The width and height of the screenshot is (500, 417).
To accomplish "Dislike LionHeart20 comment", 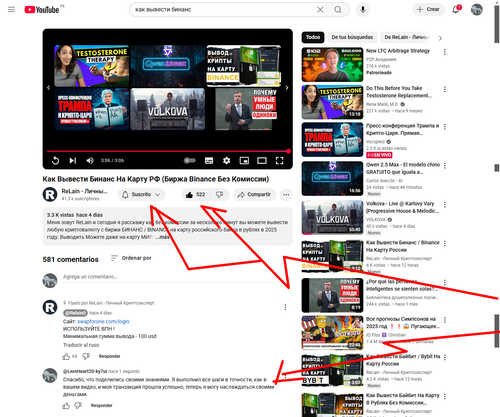I will pyautogui.click(x=78, y=406).
